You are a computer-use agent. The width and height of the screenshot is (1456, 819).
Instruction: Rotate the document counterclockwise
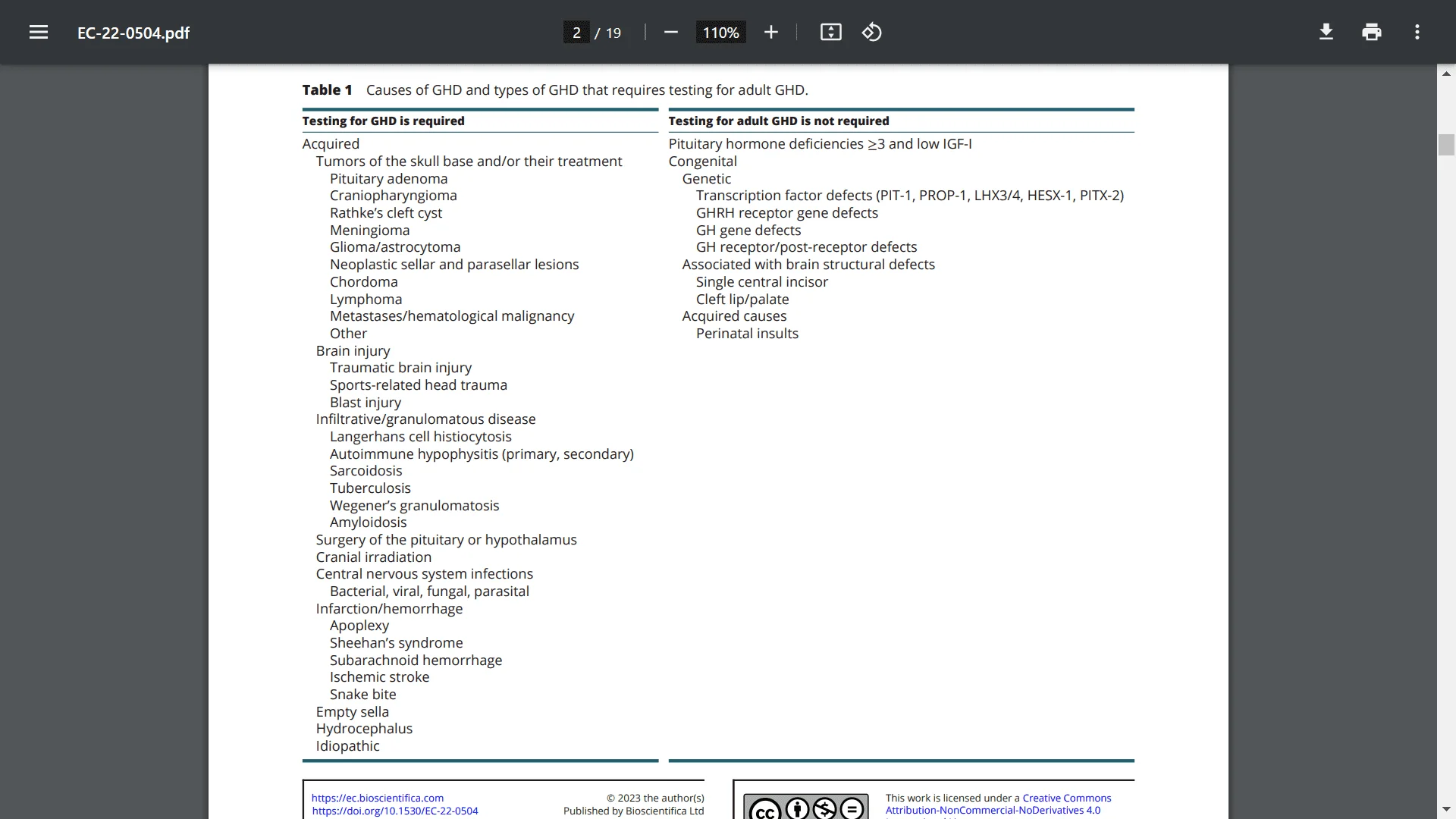pos(872,32)
